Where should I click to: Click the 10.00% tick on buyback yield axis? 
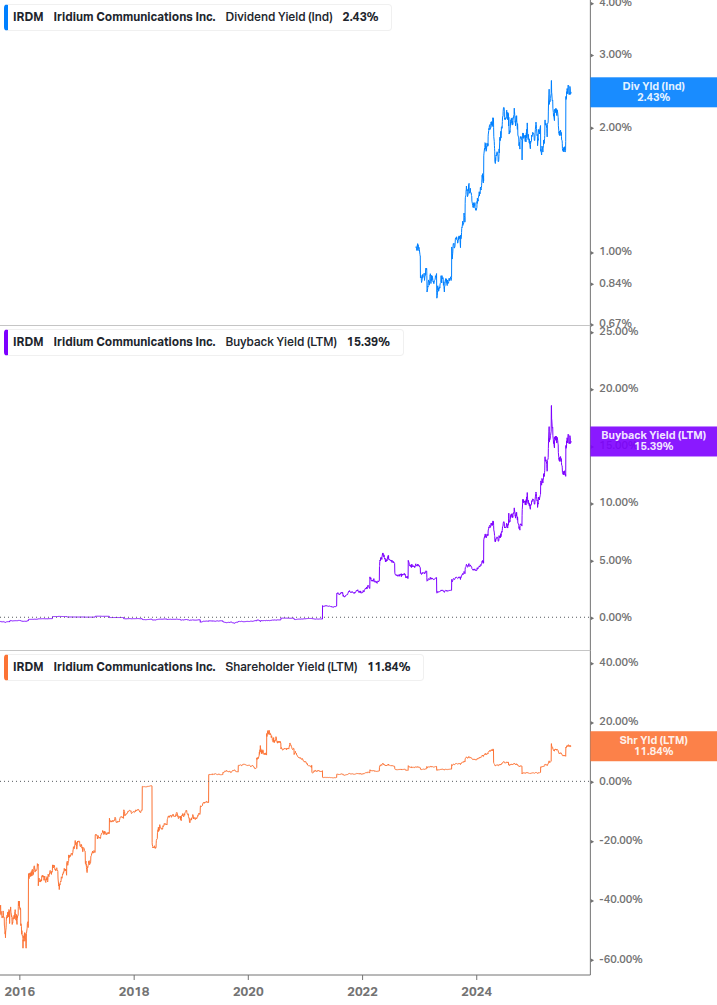click(618, 502)
